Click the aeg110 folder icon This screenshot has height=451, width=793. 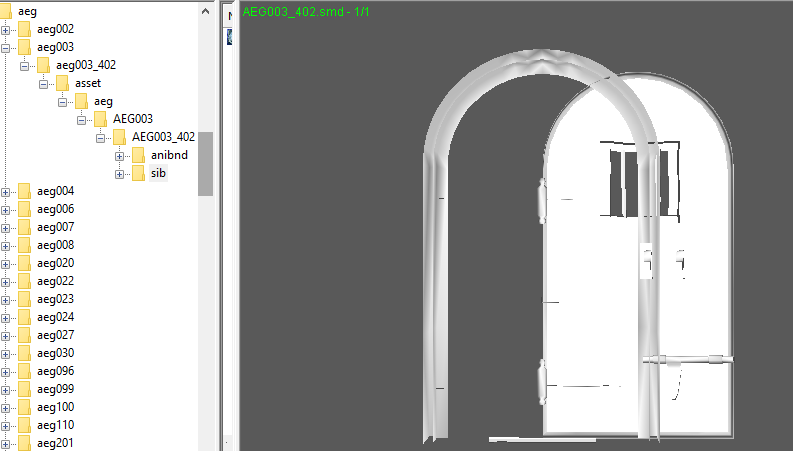coord(24,426)
